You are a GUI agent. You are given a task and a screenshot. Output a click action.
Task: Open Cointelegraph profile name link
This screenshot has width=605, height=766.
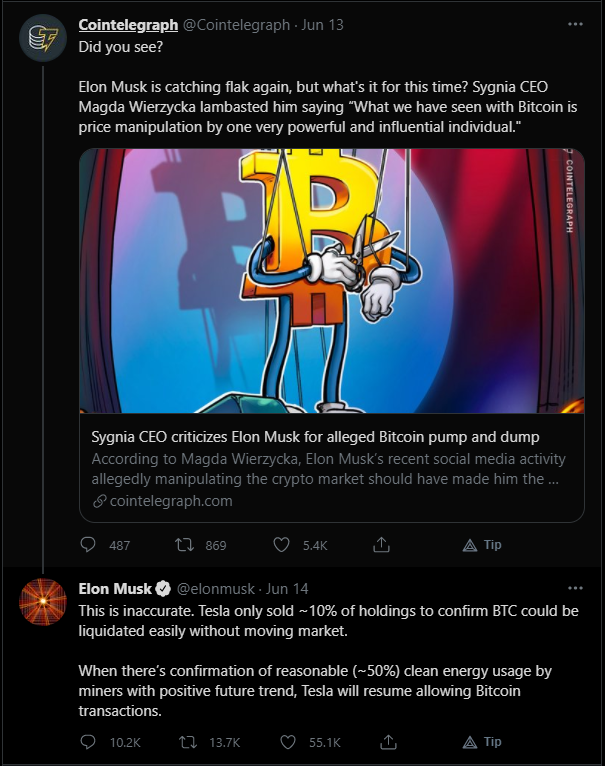click(128, 25)
